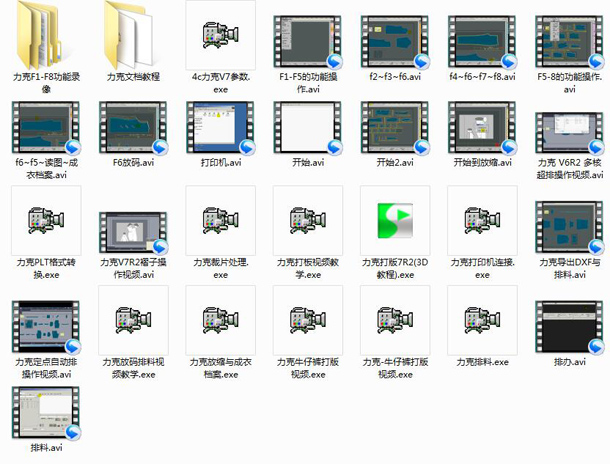Click the 力克裁片处理.exe file name text

221,268
